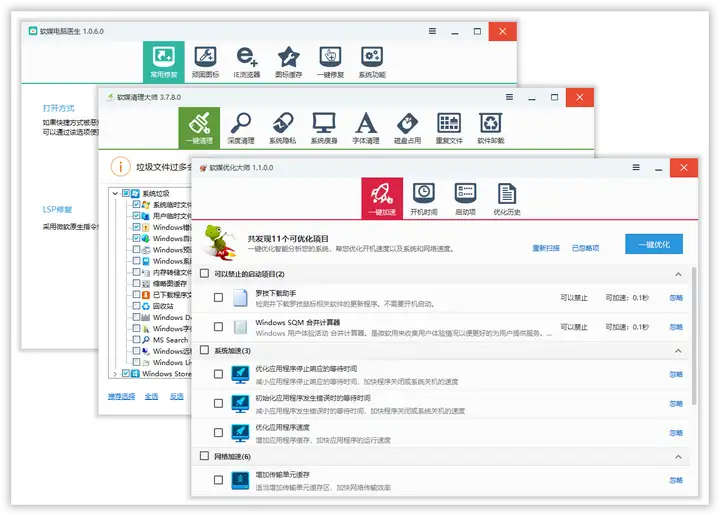Collapse the 网络加速 section chevron

678,457
